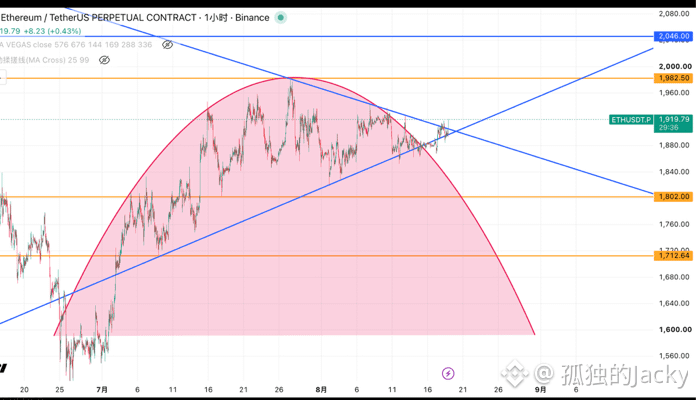Click the 1,560.00 price axis label
696x400 pixels.
pos(674,356)
